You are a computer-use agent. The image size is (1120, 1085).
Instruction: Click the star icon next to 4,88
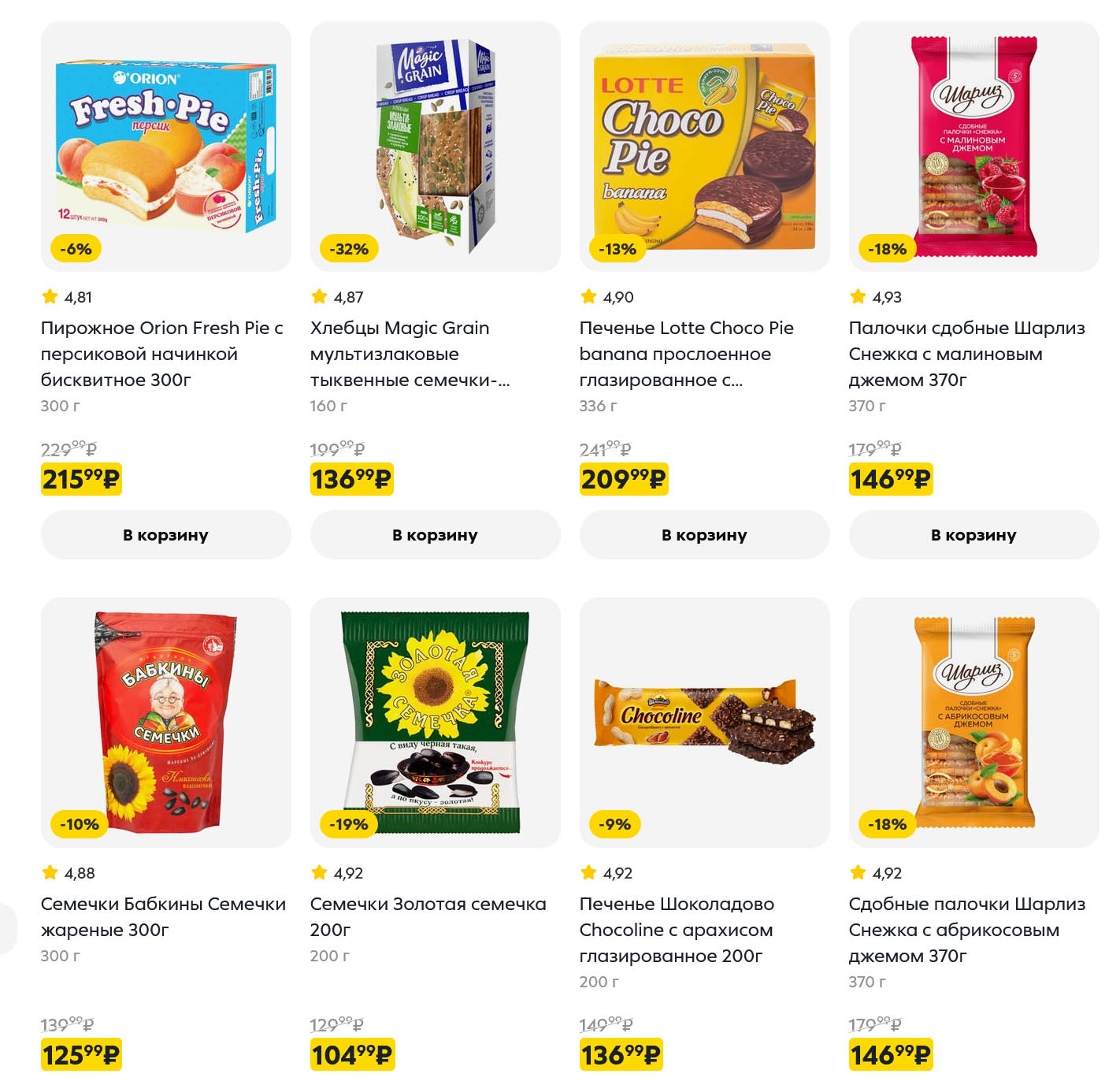(50, 872)
